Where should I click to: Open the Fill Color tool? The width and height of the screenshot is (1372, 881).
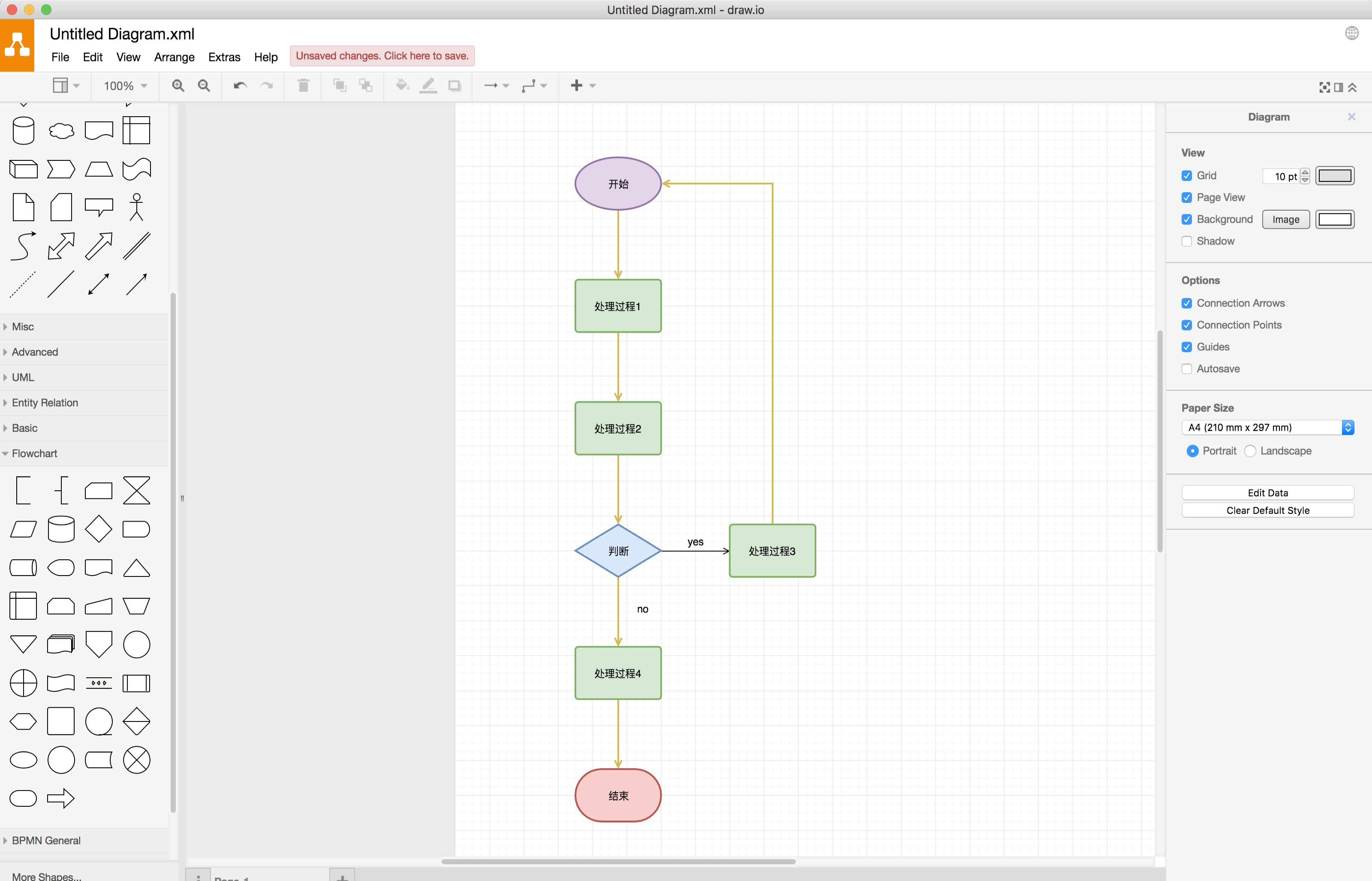[x=403, y=85]
